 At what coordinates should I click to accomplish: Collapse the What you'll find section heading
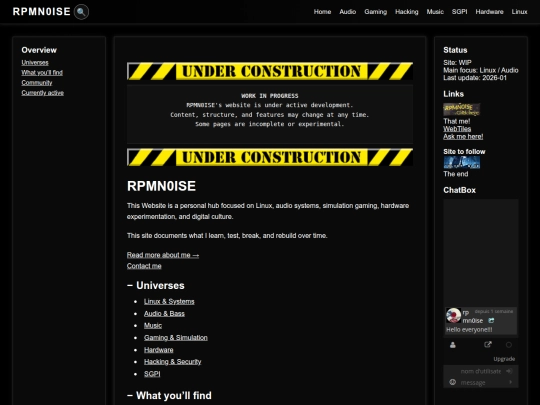169,395
